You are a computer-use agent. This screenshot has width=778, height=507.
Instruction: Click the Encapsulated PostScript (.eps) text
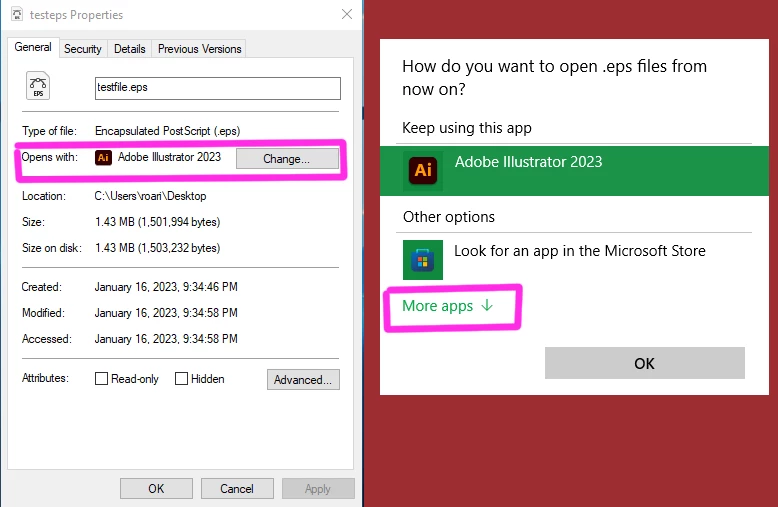click(x=168, y=131)
